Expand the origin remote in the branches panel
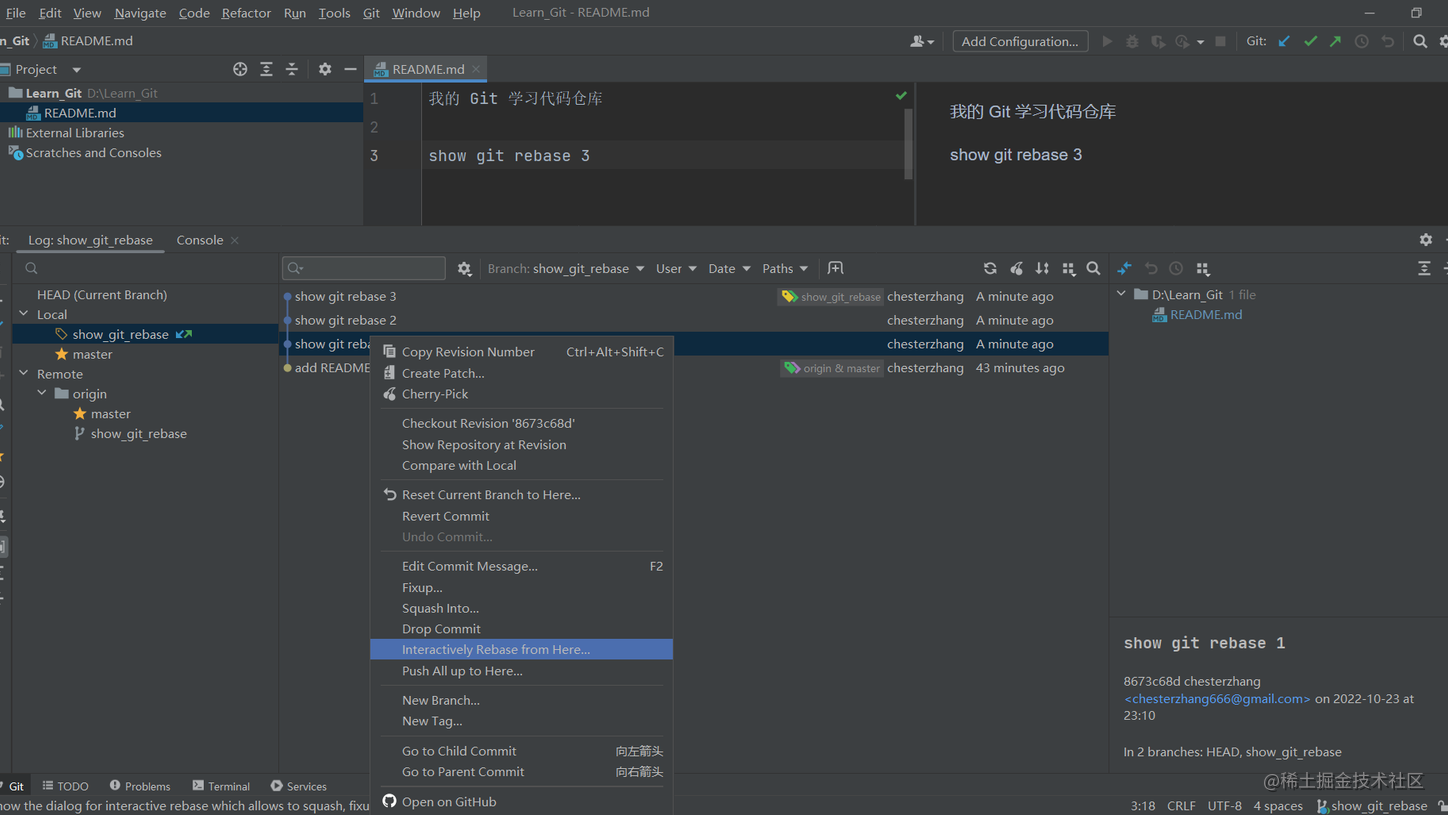The image size is (1448, 815). point(40,393)
